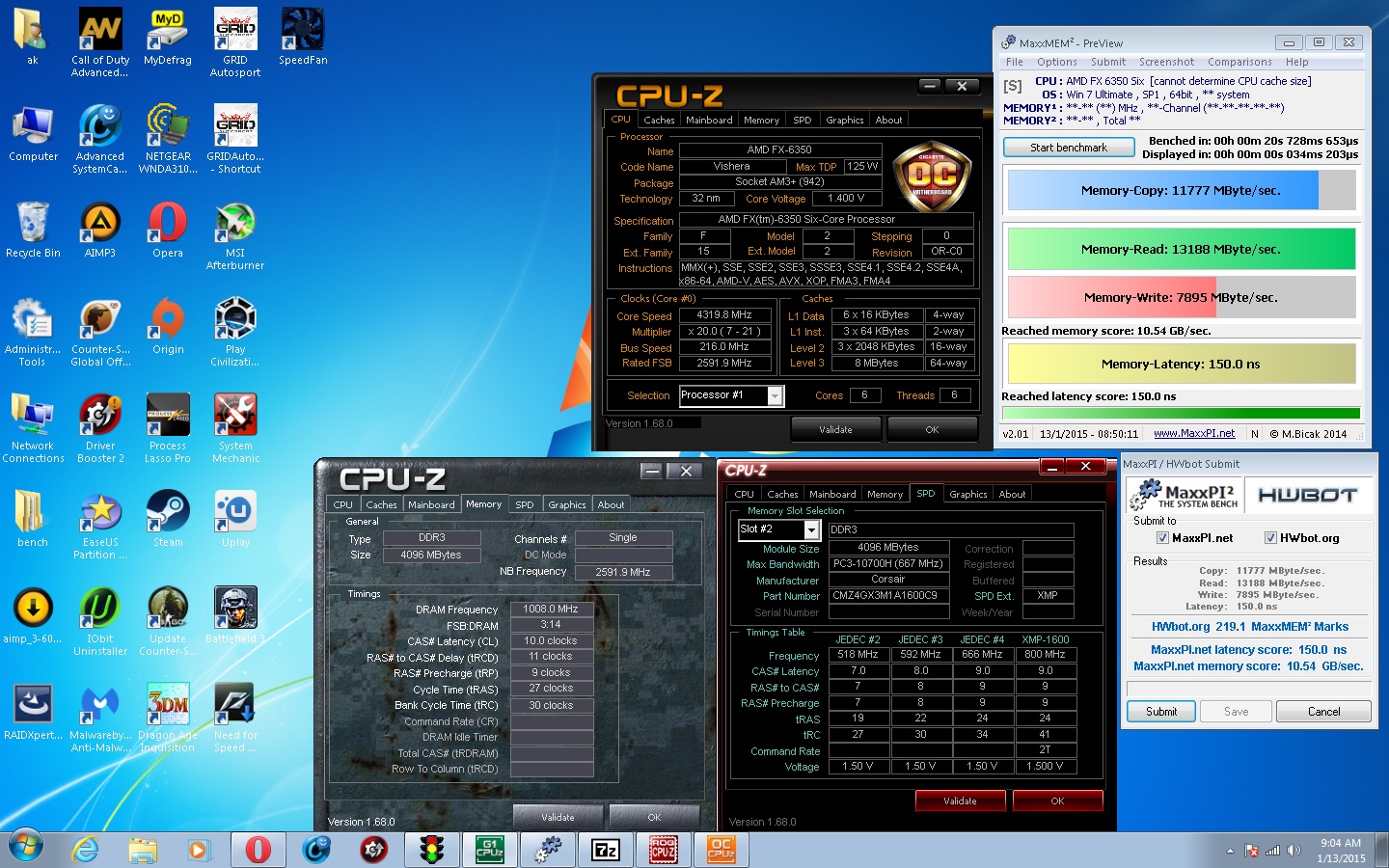Click Cancel in the HWbot Submit dialog

pyautogui.click(x=1323, y=712)
